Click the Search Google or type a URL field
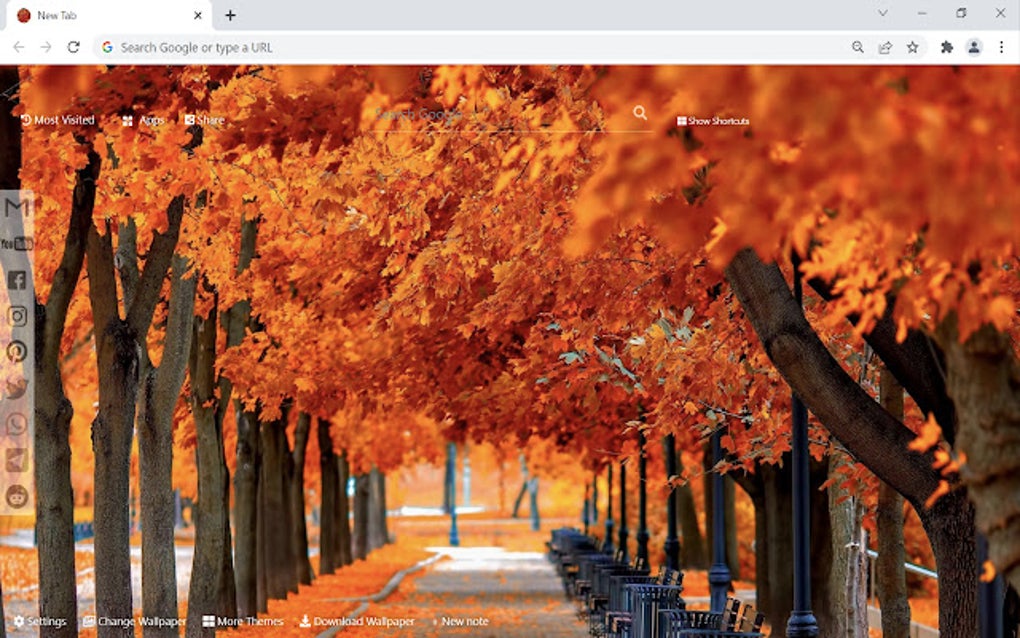This screenshot has height=638, width=1020. [x=300, y=46]
